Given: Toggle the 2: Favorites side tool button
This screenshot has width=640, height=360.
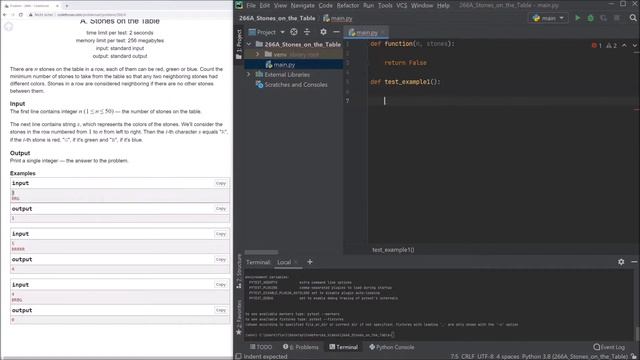Looking at the screenshot, I should pyautogui.click(x=239, y=318).
